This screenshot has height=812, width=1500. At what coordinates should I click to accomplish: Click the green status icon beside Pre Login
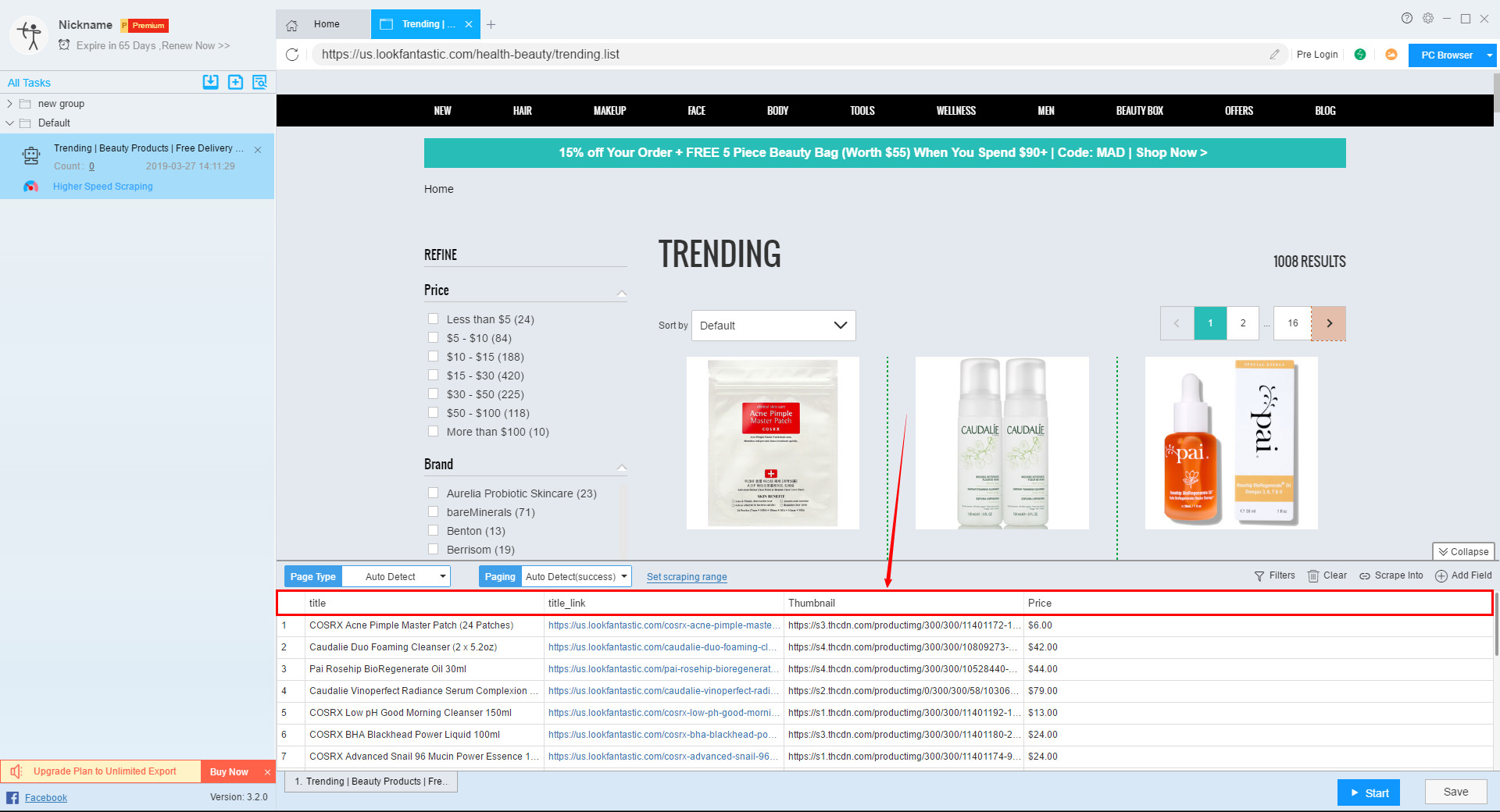[x=1360, y=55]
